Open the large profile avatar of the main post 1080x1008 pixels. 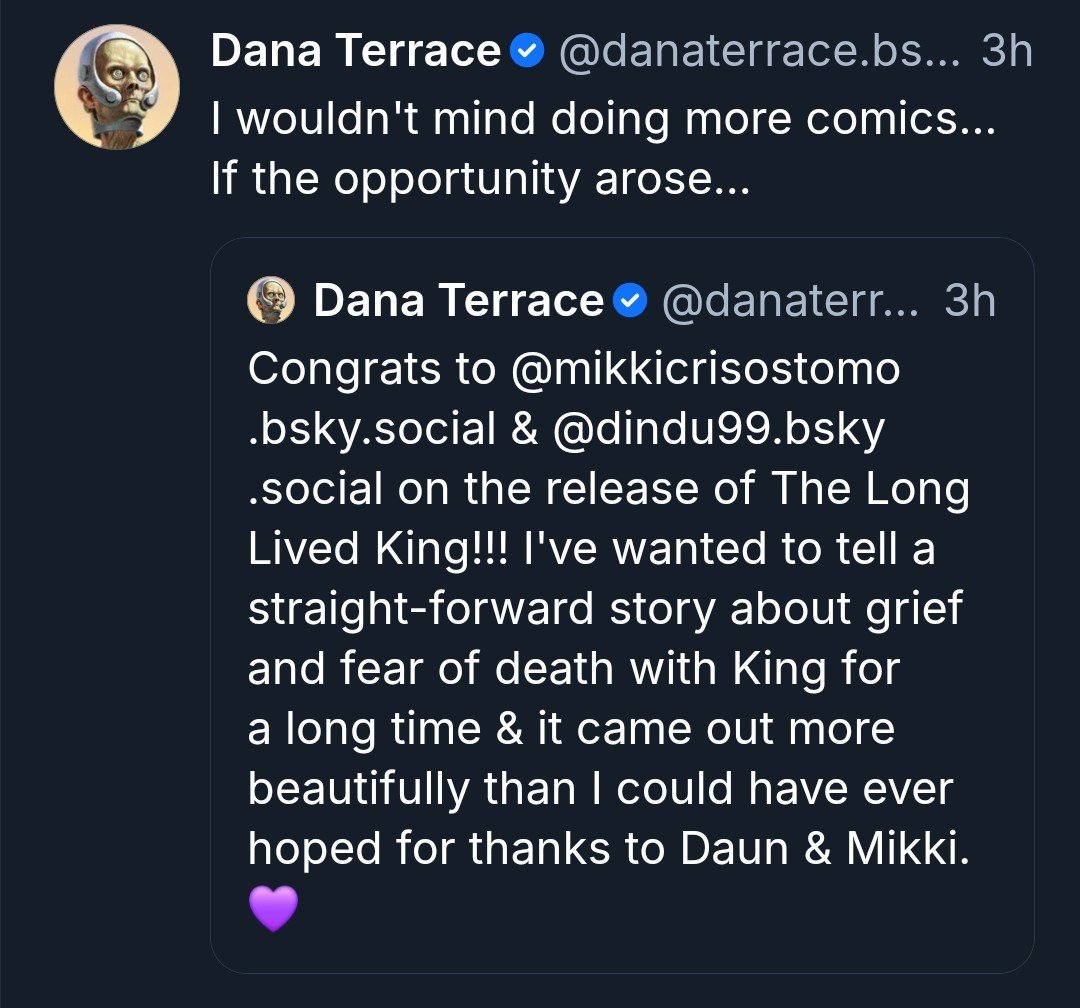point(117,87)
